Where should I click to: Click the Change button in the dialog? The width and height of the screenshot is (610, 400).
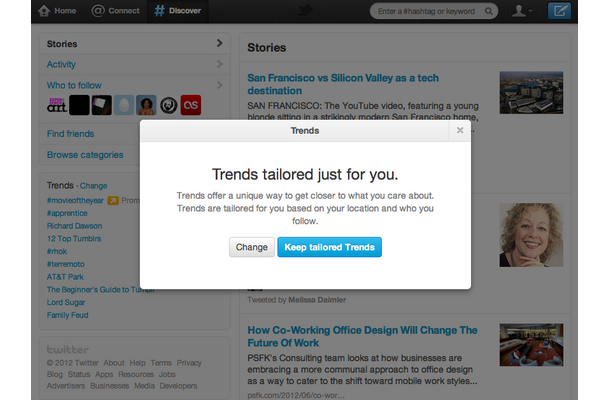[252, 247]
